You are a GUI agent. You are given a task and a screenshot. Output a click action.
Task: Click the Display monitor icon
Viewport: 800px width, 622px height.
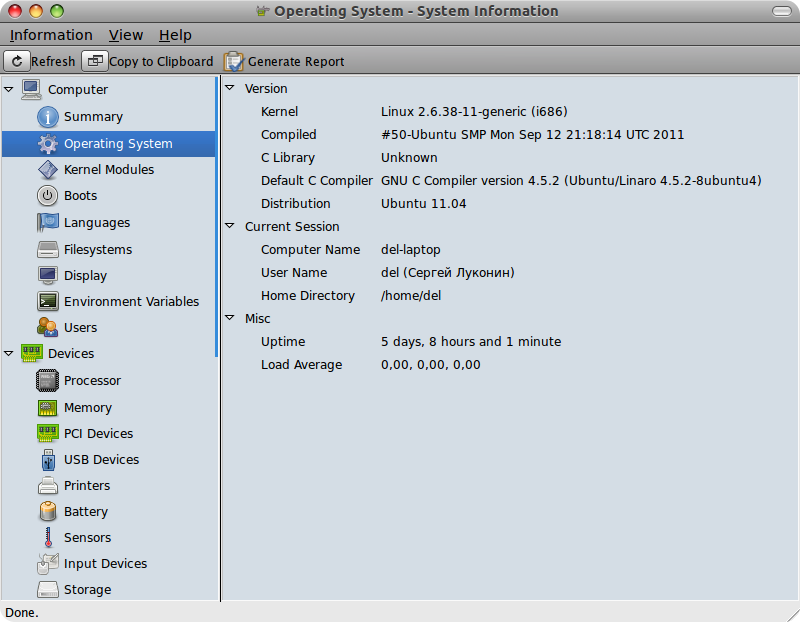[47, 276]
